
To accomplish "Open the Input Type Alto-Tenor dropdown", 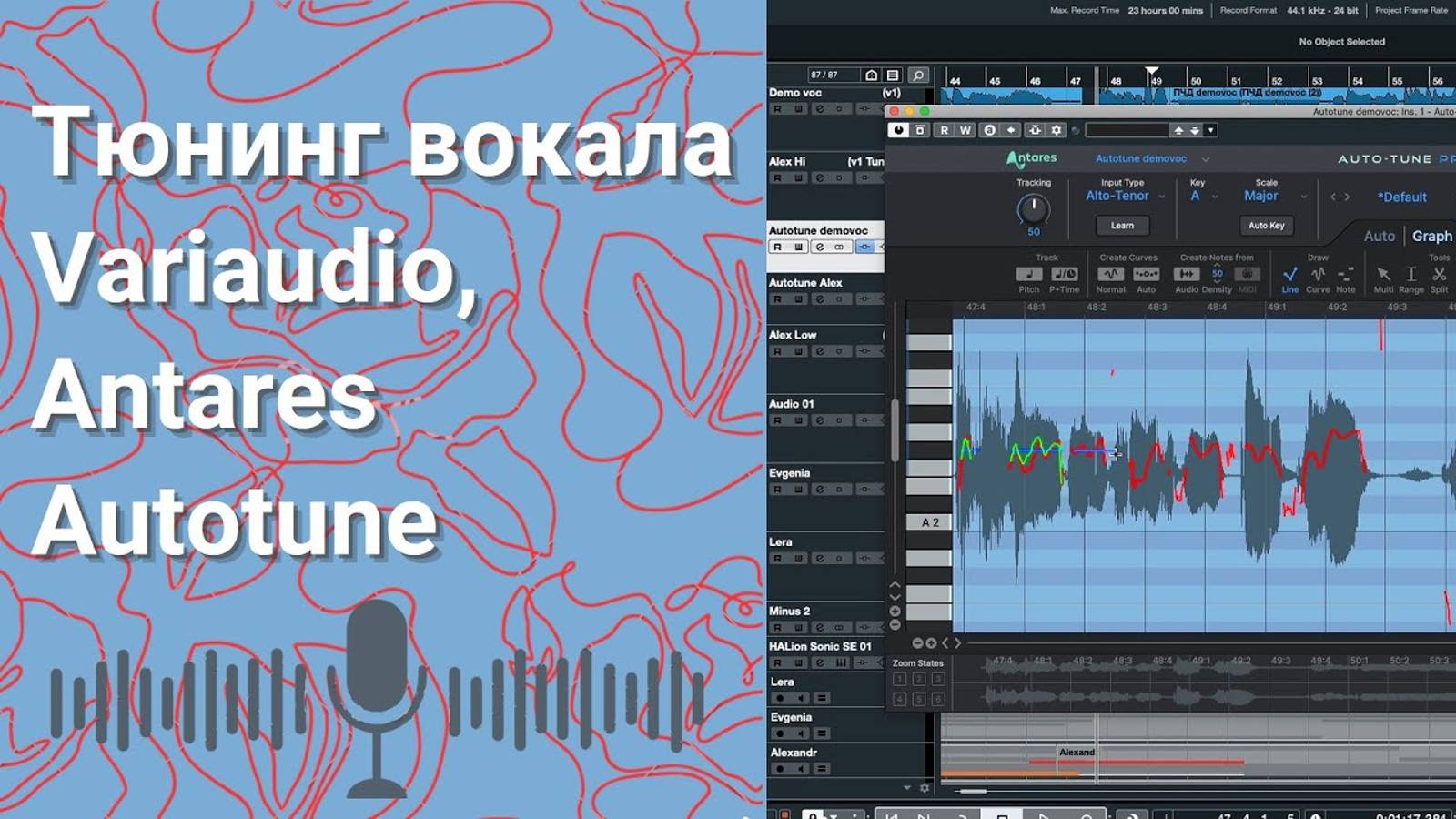I will 1117,196.
